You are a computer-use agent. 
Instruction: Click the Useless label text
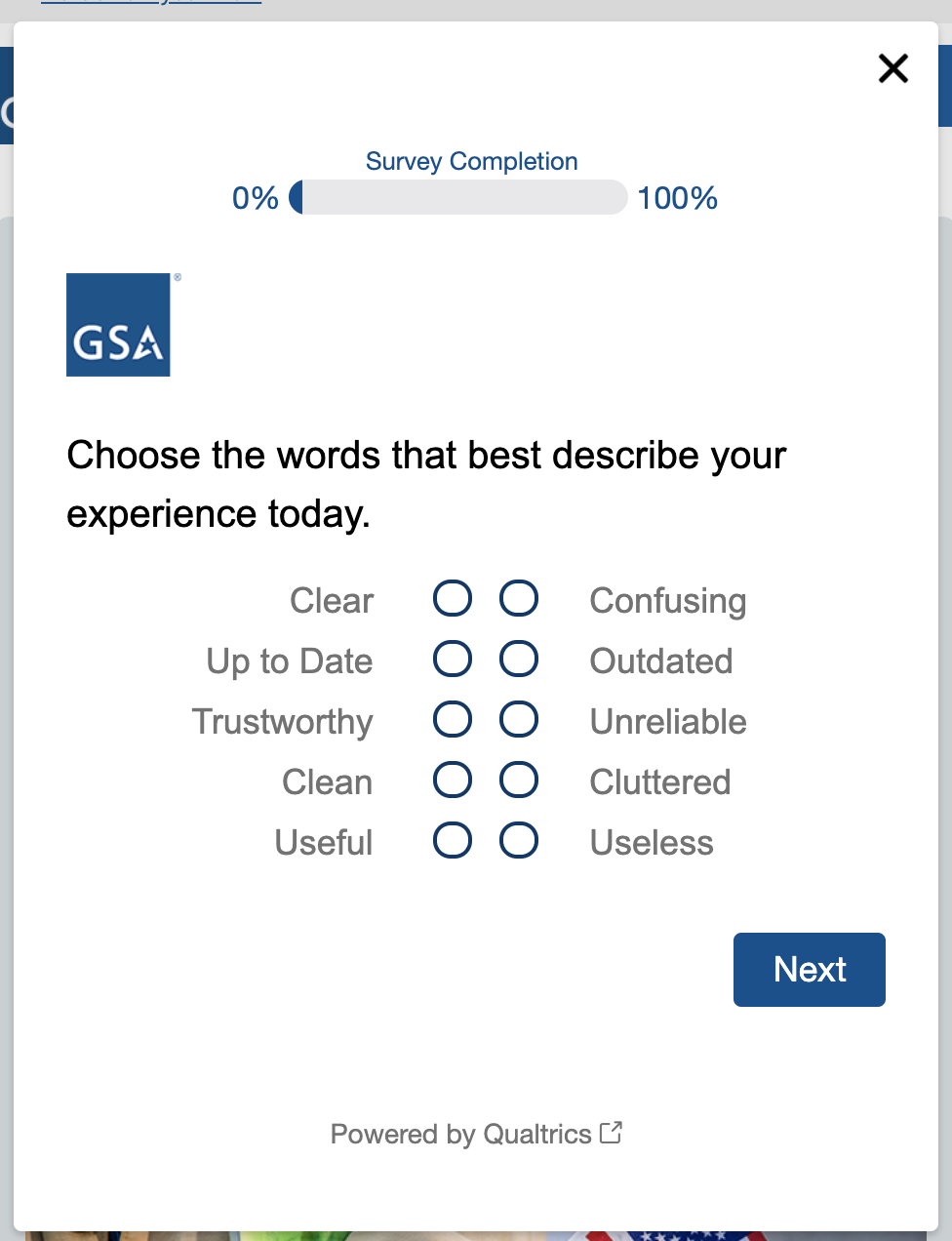pyautogui.click(x=652, y=843)
